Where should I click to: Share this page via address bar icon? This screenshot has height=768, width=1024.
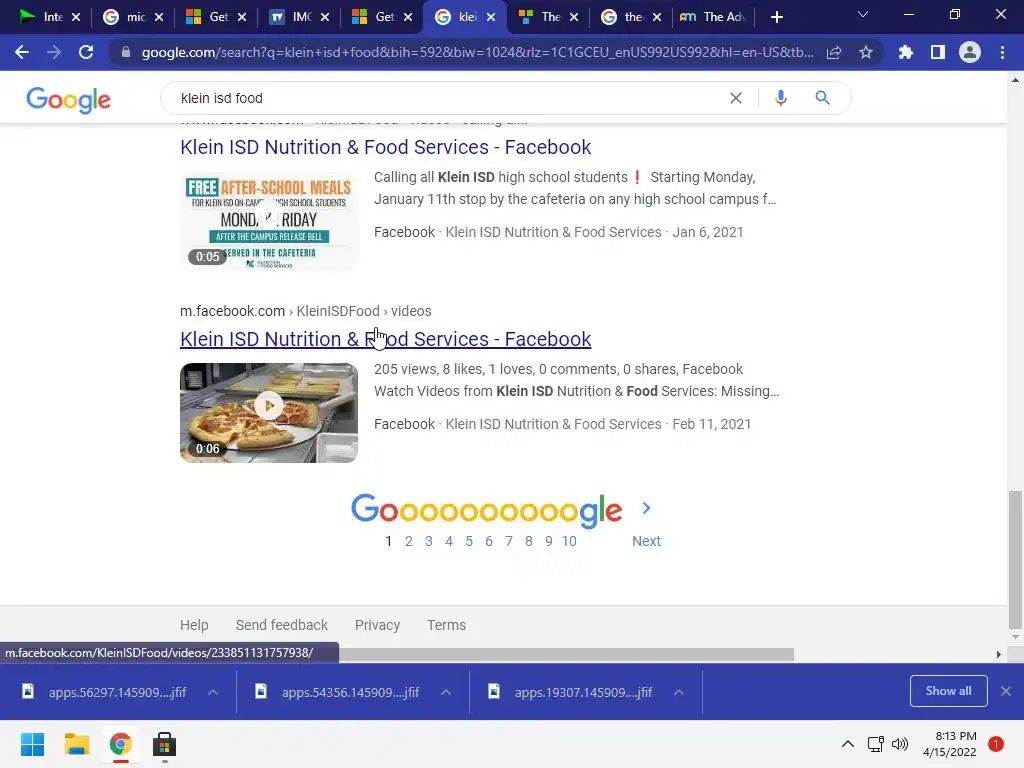tap(834, 52)
